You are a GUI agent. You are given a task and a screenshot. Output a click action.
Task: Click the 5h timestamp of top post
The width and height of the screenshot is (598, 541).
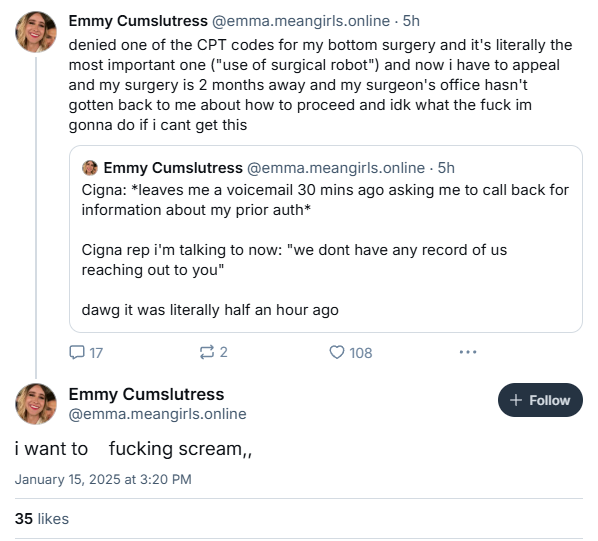(x=411, y=21)
